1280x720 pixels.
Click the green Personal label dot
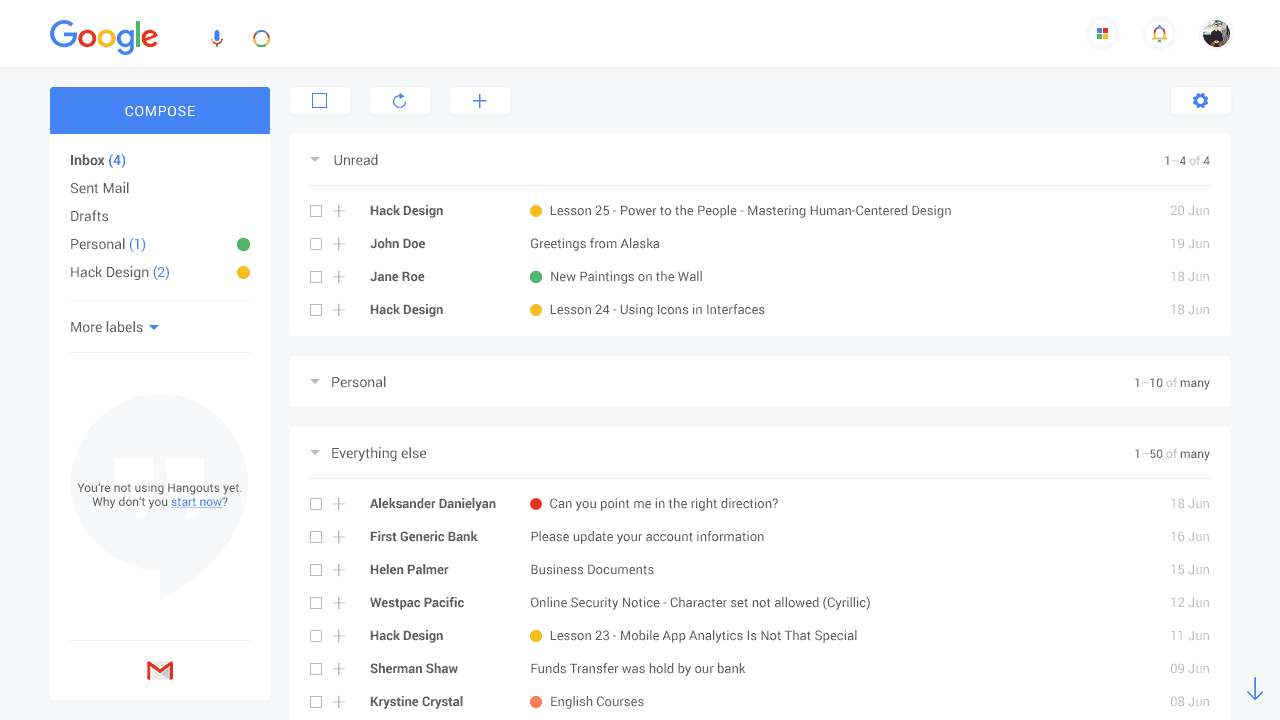pos(243,243)
